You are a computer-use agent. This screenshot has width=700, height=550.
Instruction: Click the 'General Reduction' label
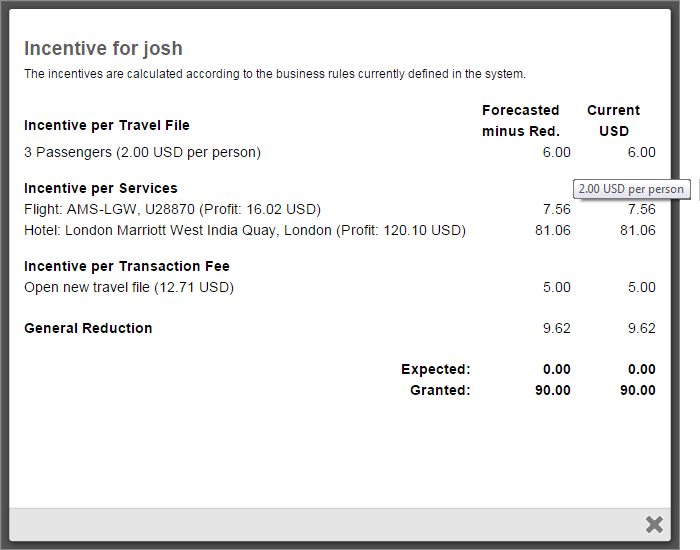(88, 328)
